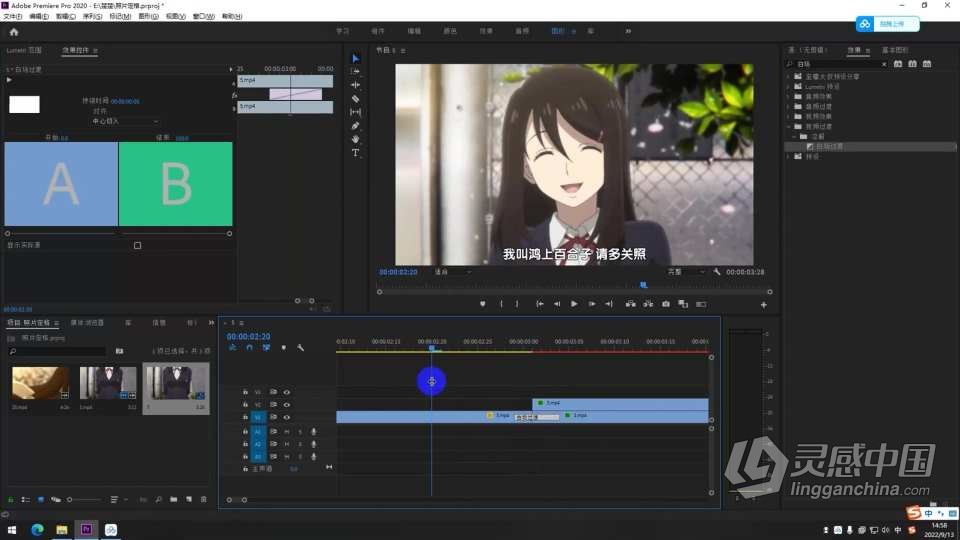Viewport: 960px width, 540px height.
Task: Select the Slip tool
Action: (x=356, y=112)
